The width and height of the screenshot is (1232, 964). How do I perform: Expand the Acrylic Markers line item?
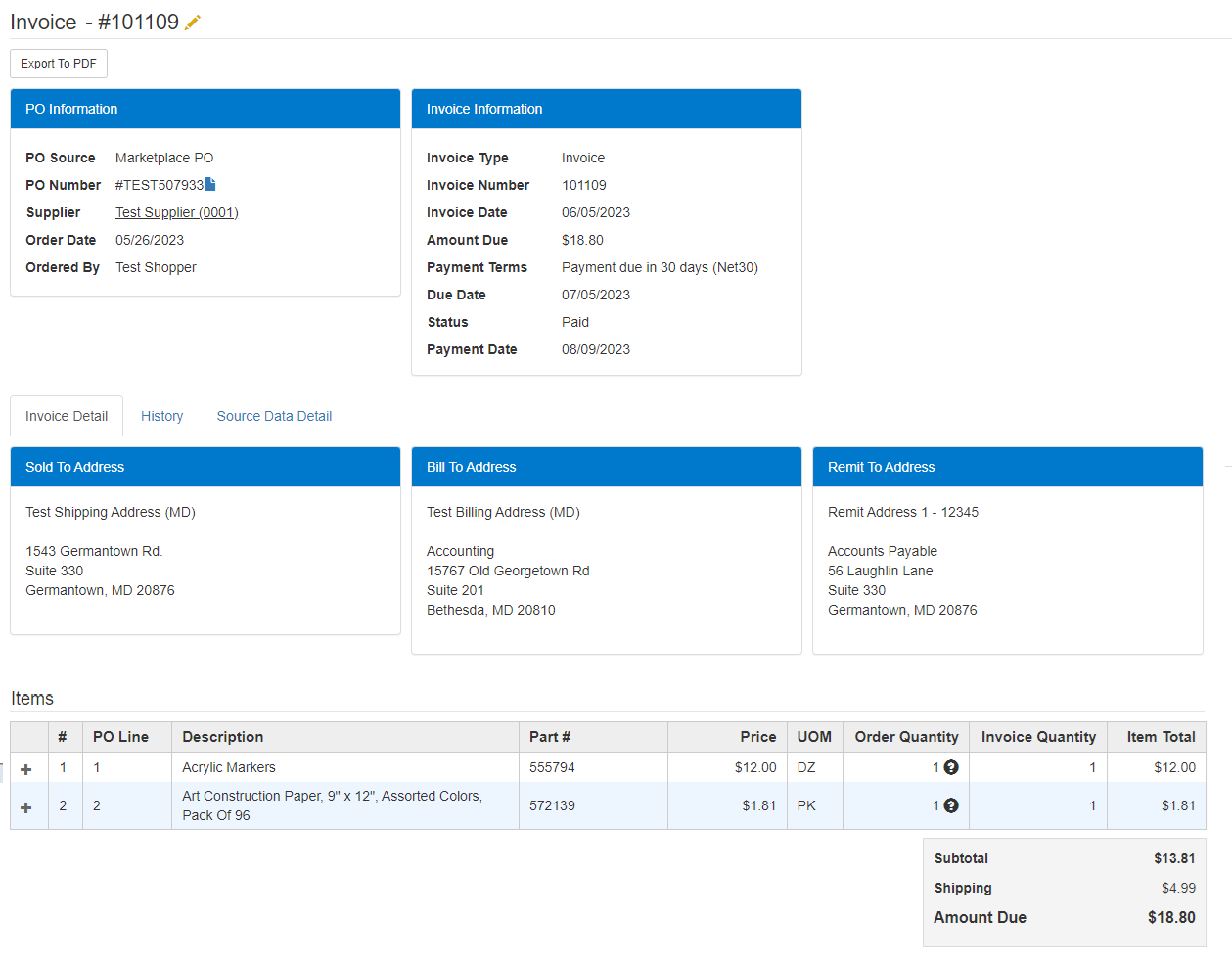[27, 767]
